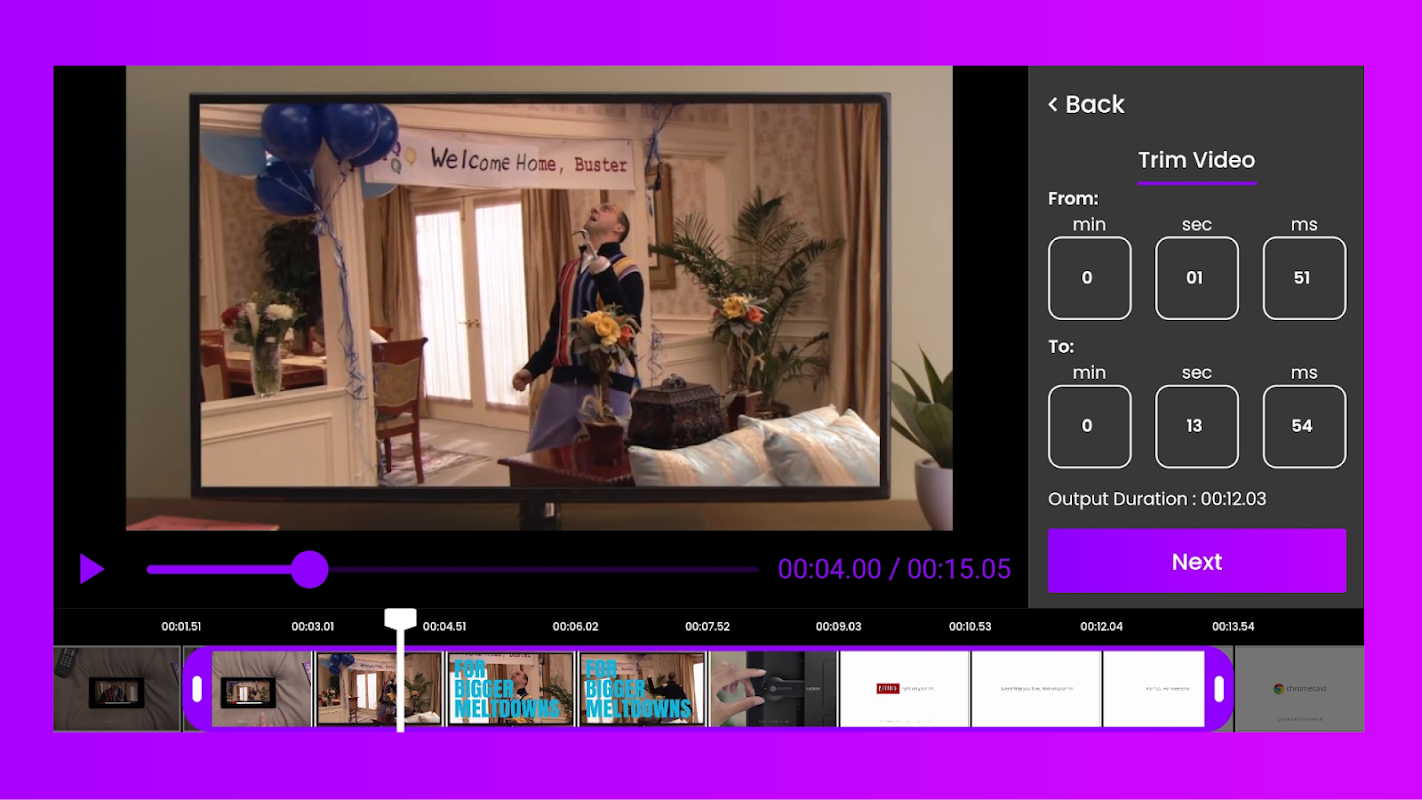Click the 00:07.52 timeline timestamp
This screenshot has height=800, width=1422.
click(x=707, y=627)
